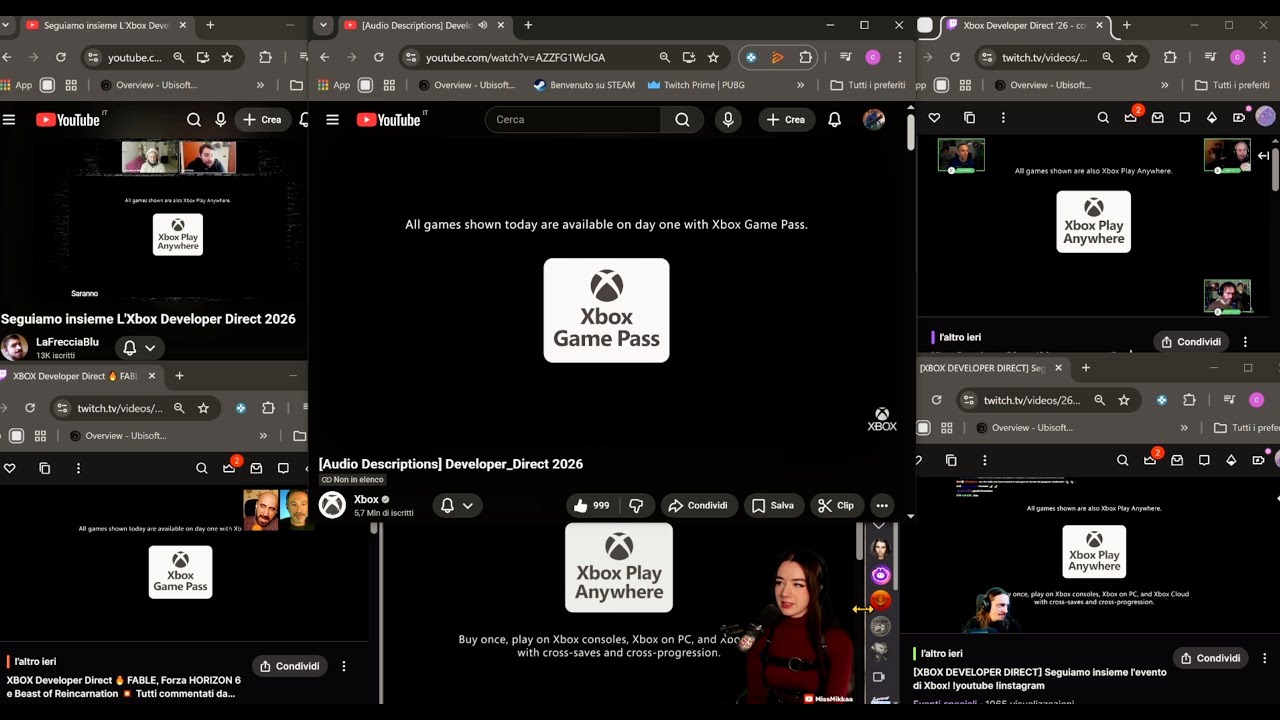
Task: Expand Xbox channel notification bell dropdown
Action: coord(467,506)
